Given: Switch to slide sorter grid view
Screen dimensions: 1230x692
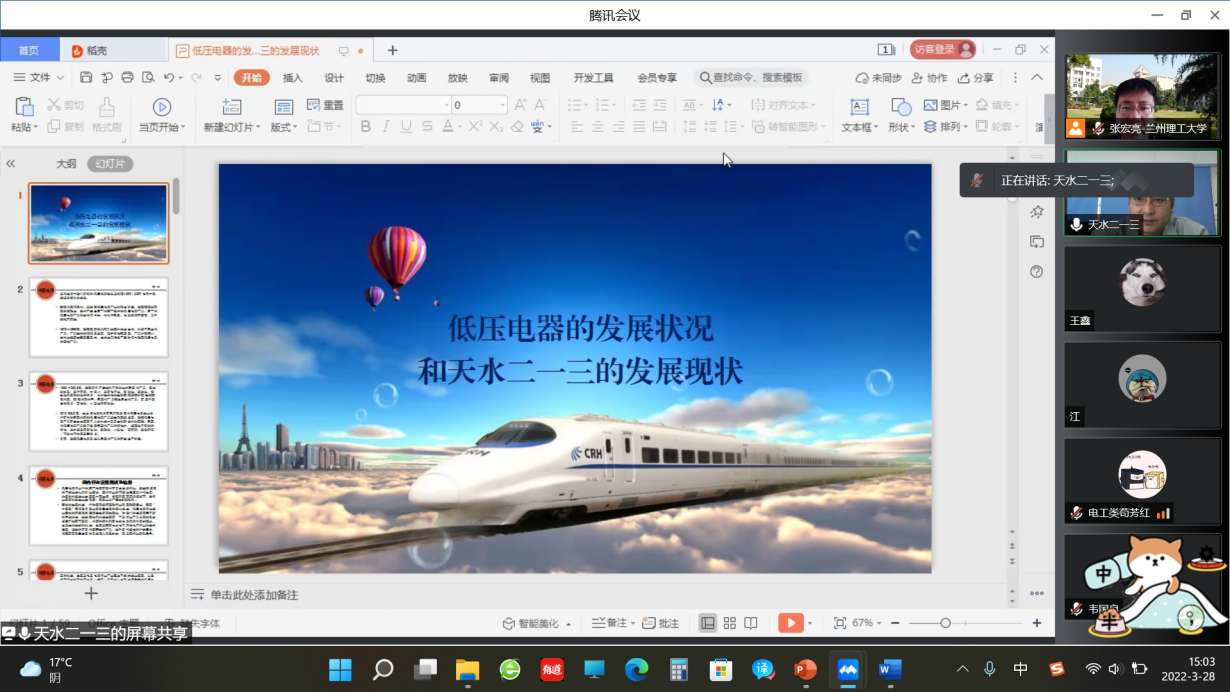Looking at the screenshot, I should coord(729,623).
